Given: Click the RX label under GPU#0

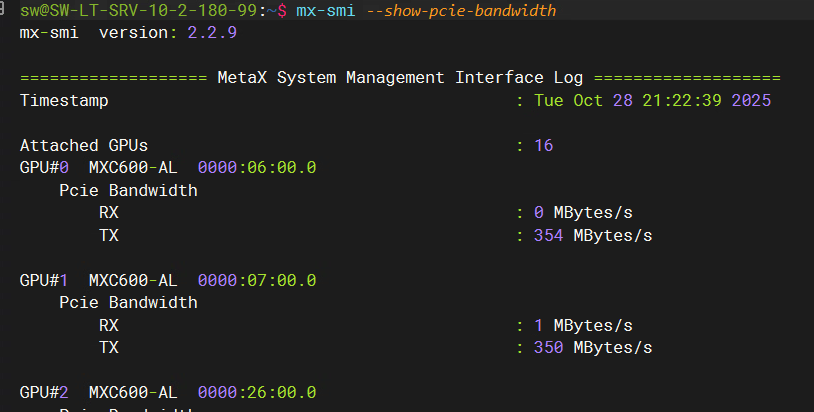Looking at the screenshot, I should coord(108,213).
